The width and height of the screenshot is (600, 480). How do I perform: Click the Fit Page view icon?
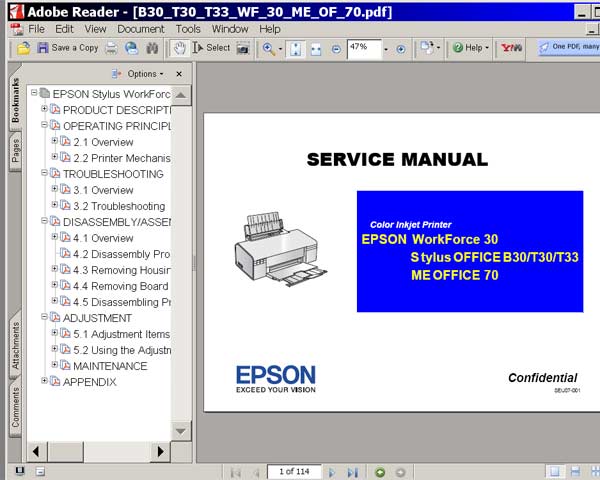296,49
